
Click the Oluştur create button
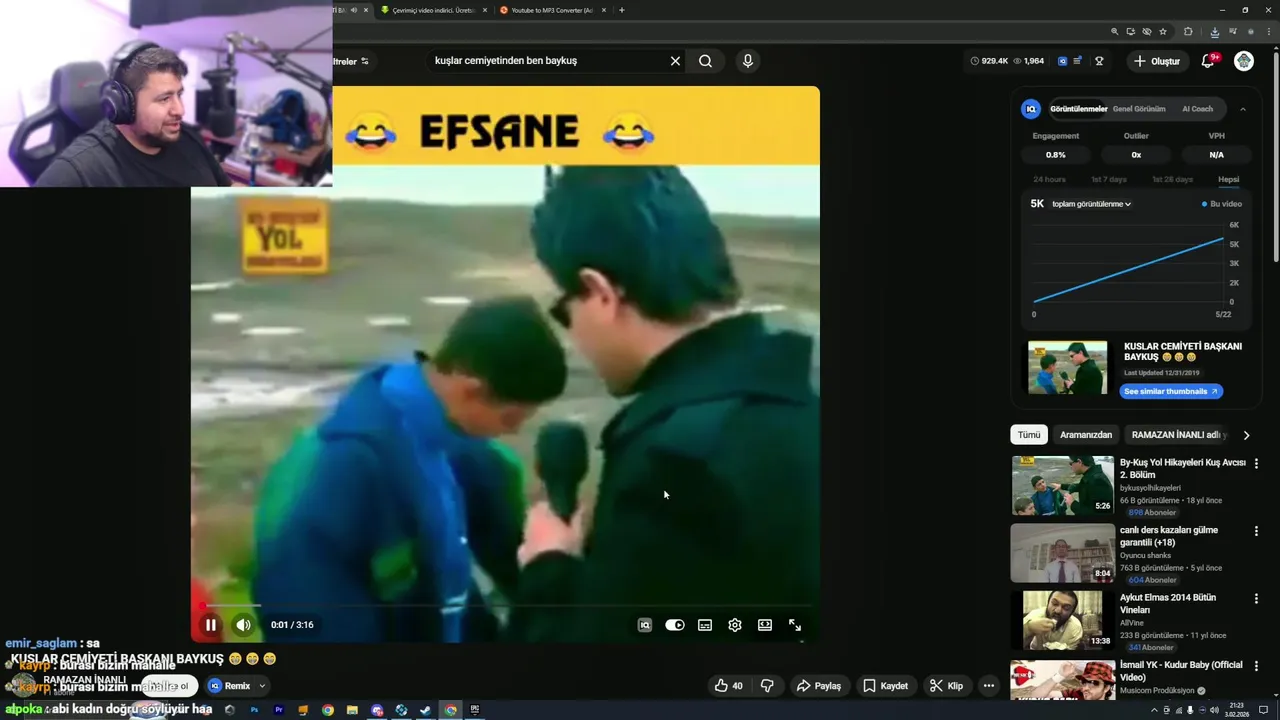[1157, 61]
